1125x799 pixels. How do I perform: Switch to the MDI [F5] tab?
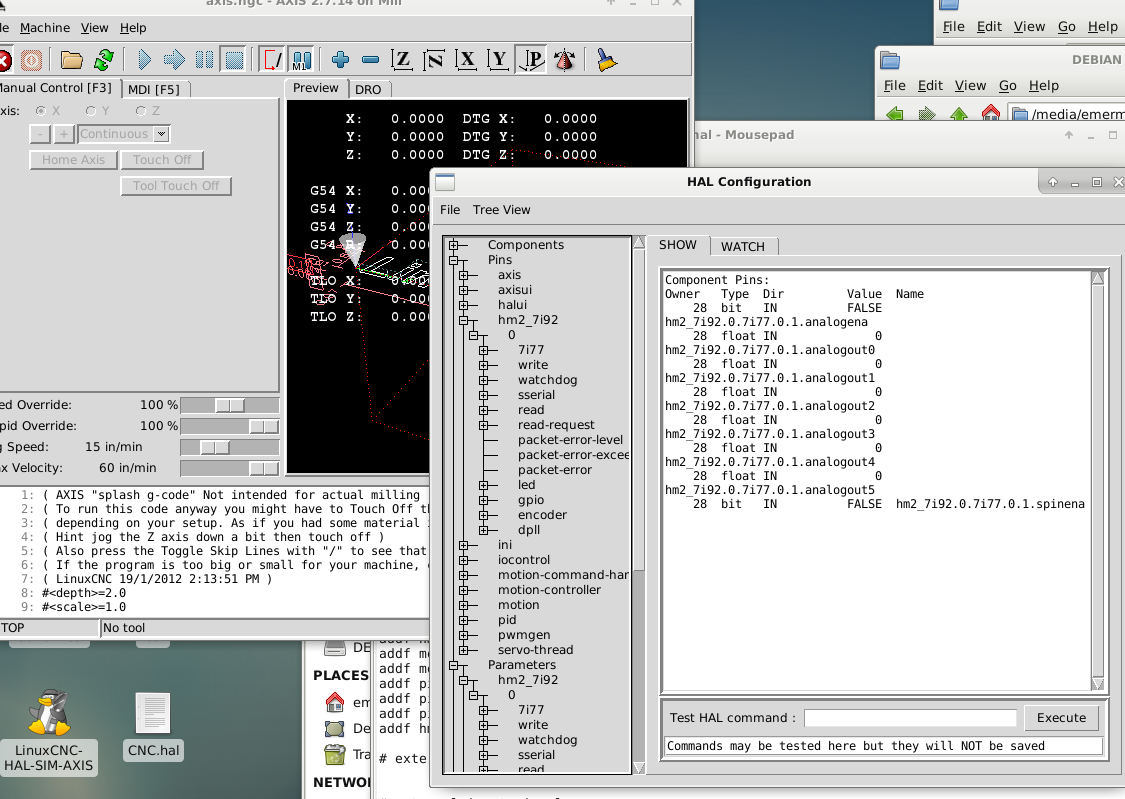point(154,90)
